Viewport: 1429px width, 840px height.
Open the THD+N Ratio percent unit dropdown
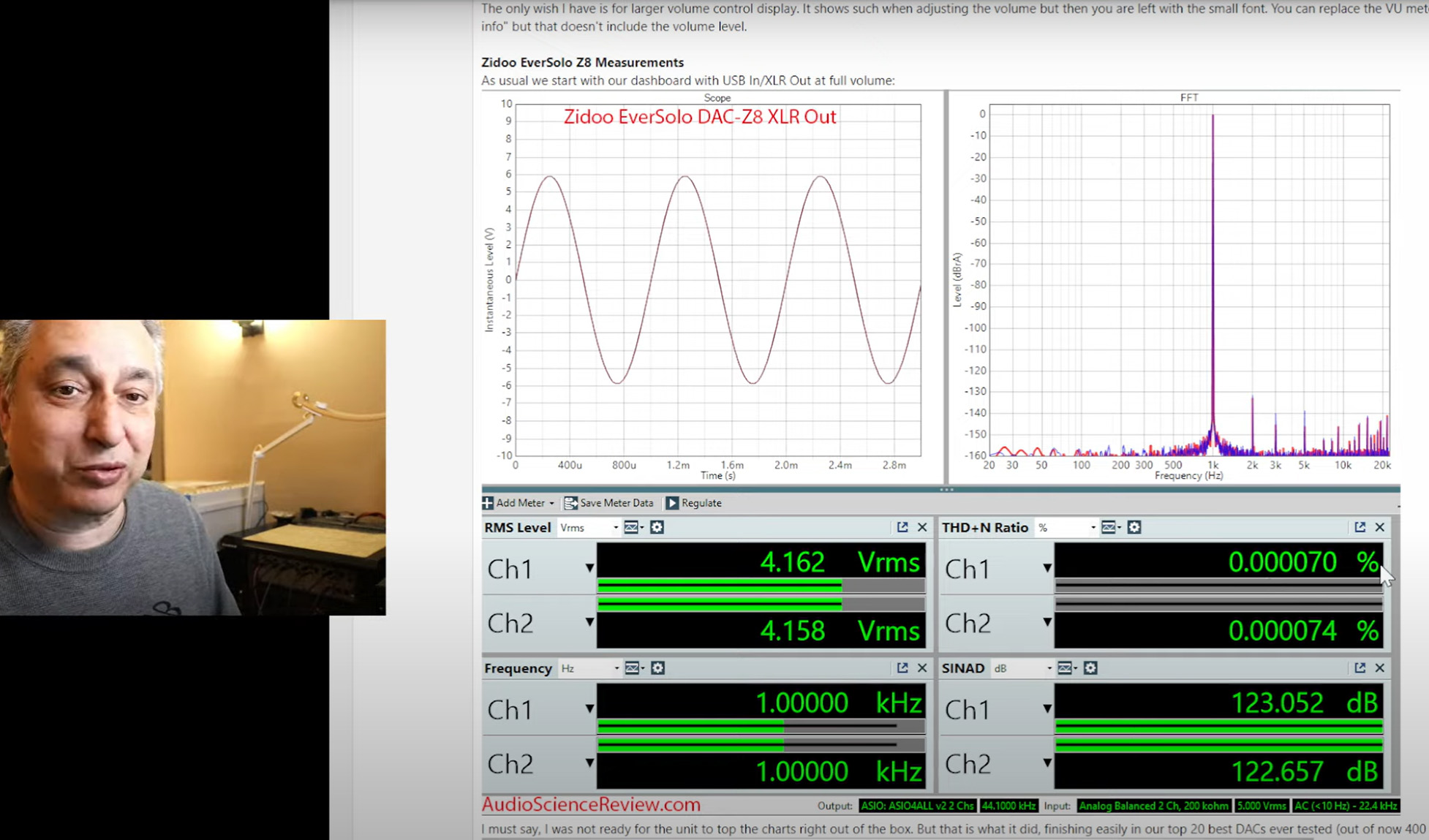pyautogui.click(x=1067, y=528)
